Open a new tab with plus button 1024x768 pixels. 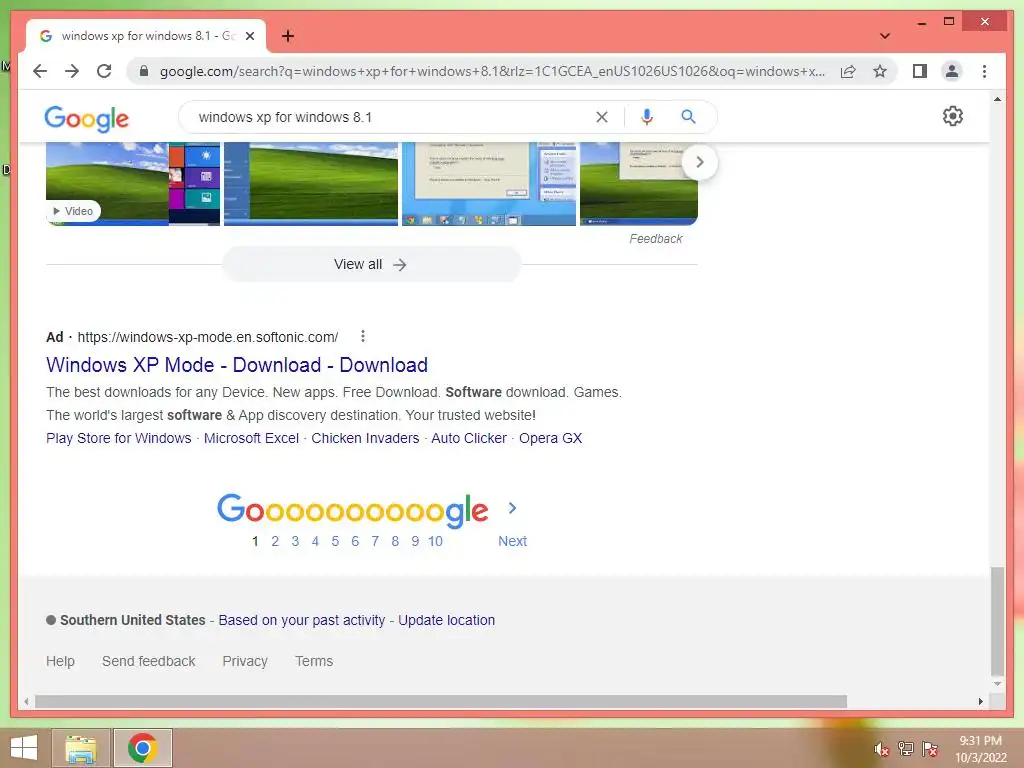[x=288, y=36]
